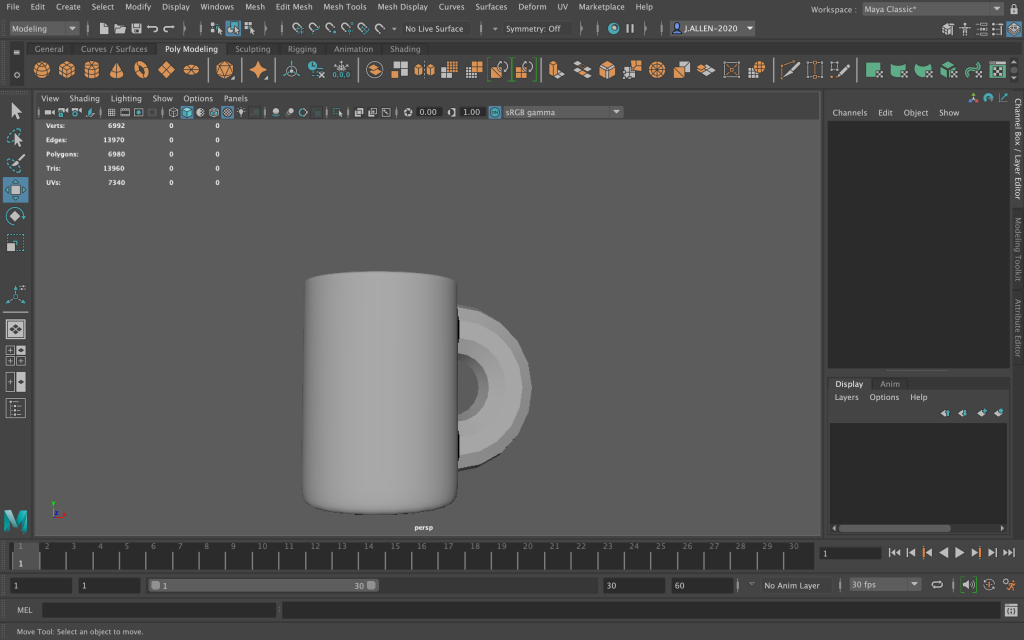Open the Layers menu in Layer Editor
Viewport: 1024px width, 640px height.
(x=846, y=397)
